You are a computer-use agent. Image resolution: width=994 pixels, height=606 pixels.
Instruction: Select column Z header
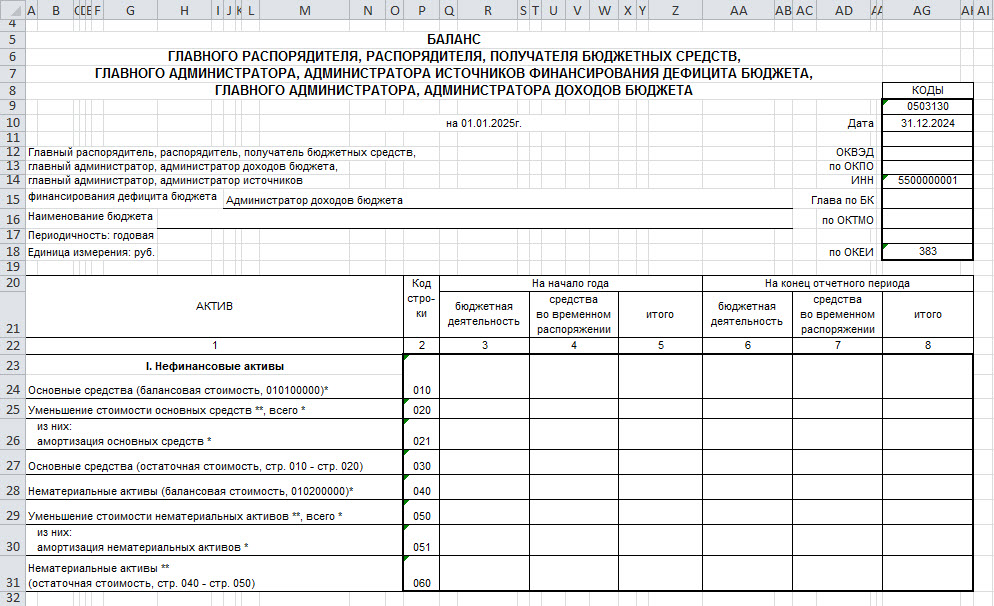click(675, 10)
